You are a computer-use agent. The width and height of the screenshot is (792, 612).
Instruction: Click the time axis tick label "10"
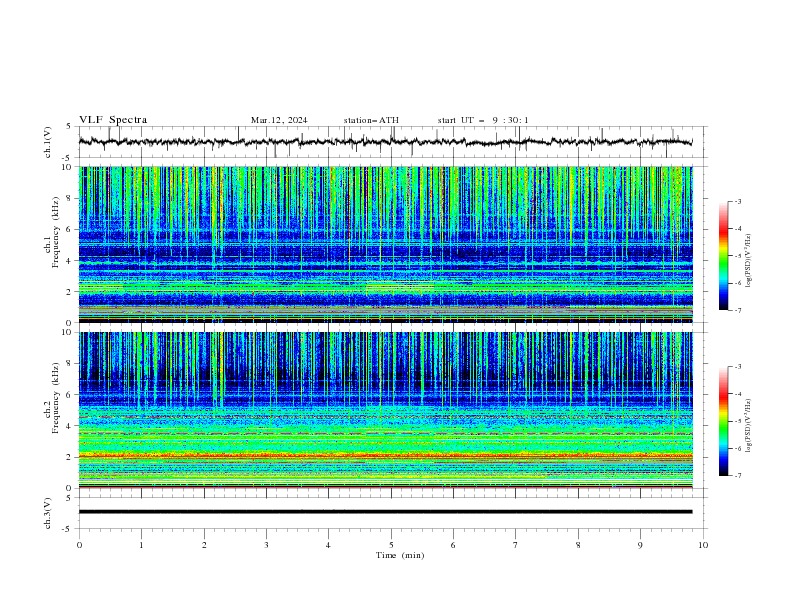click(x=703, y=545)
